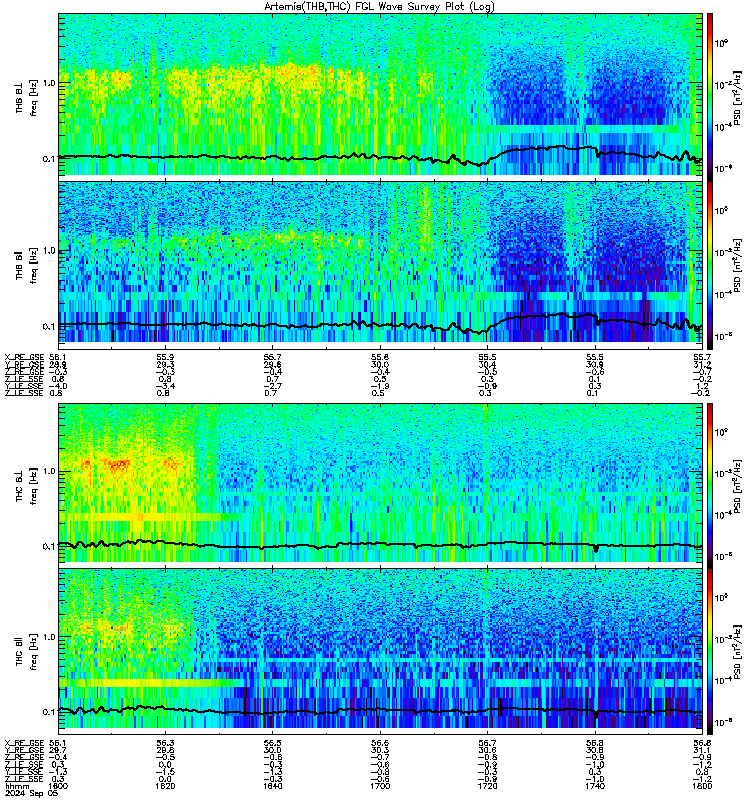The width and height of the screenshot is (750, 800).
Task: Click the 'PSD [nT²/Hz]' label of the THC B⊥ panel
Action: coord(738,486)
